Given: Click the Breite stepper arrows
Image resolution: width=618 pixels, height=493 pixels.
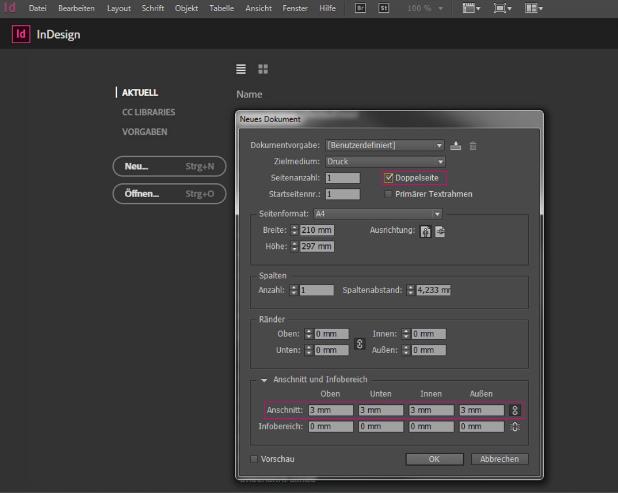Looking at the screenshot, I should (294, 230).
